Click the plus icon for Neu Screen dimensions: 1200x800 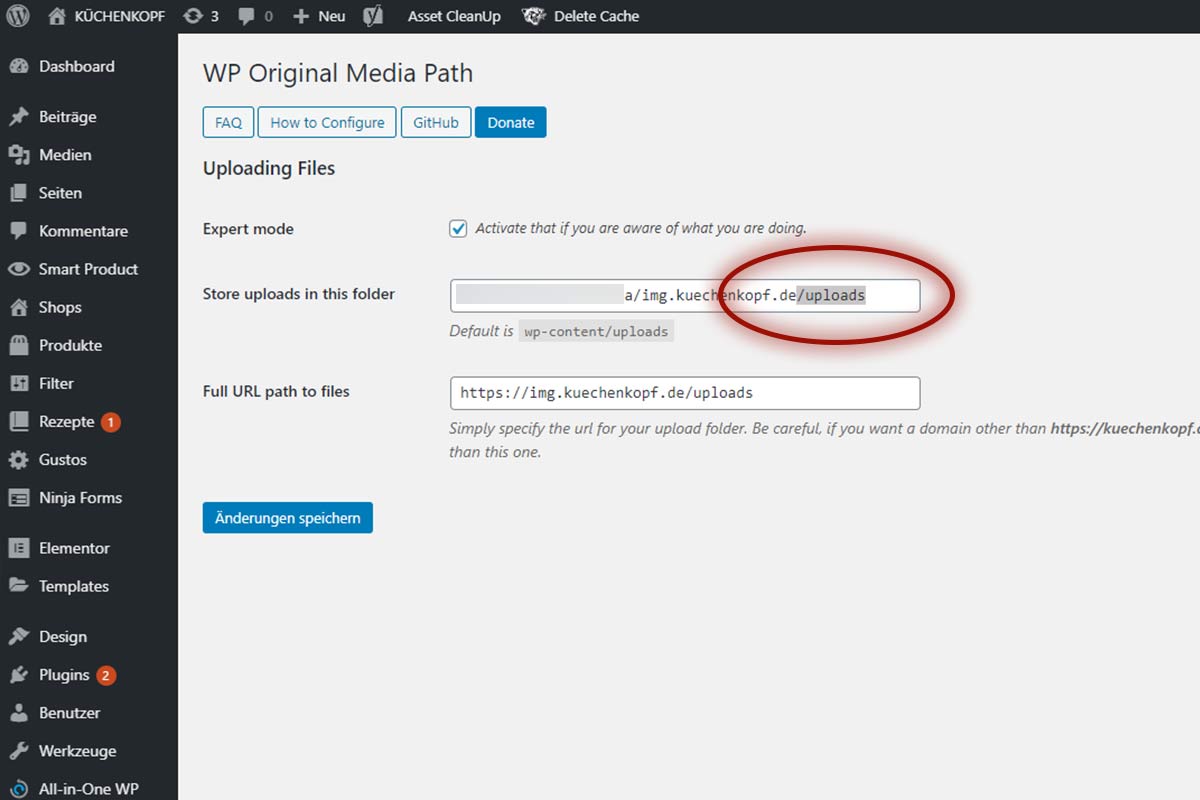click(x=301, y=16)
